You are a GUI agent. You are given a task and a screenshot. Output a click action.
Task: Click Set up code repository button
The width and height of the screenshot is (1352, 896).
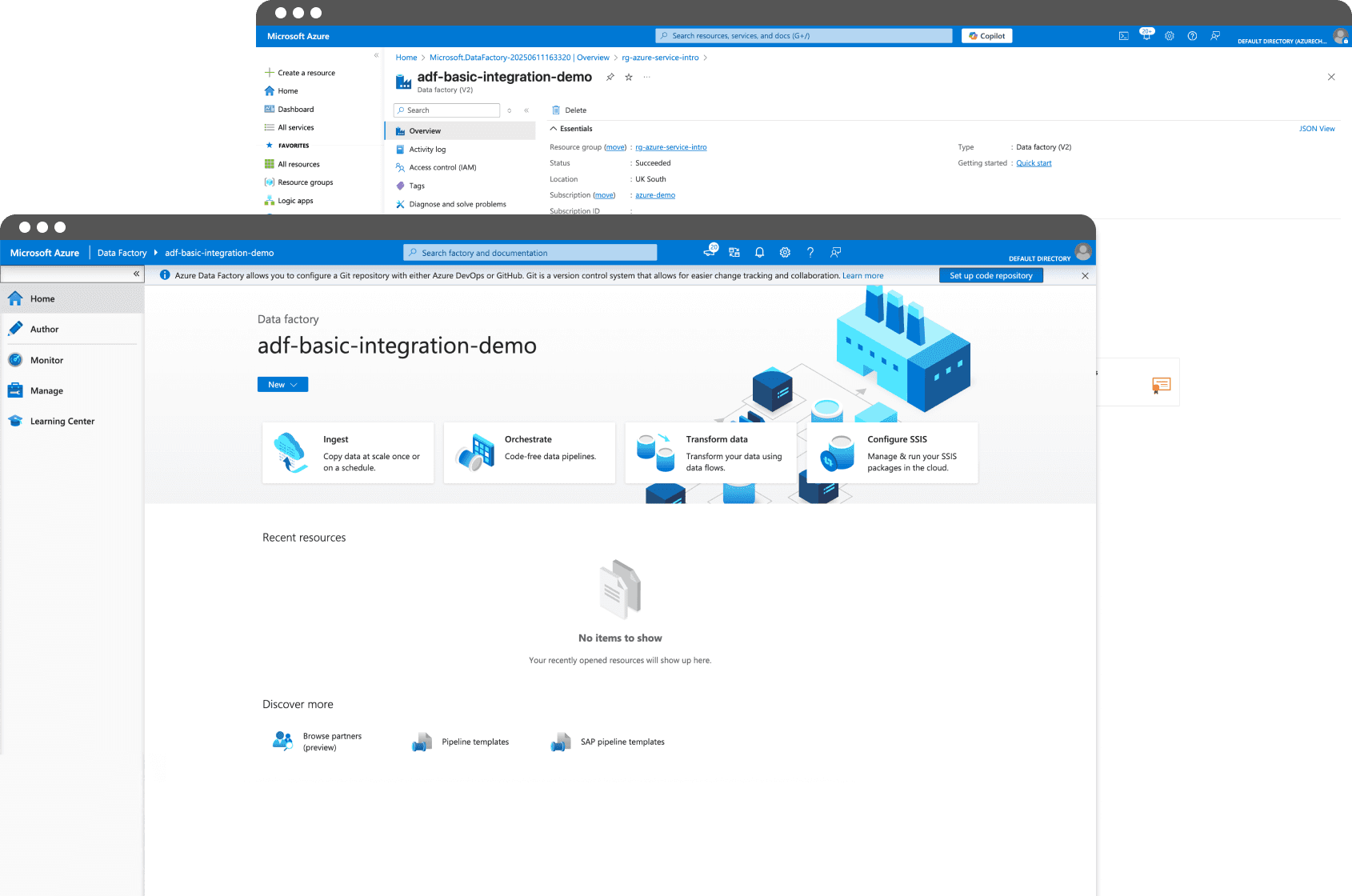(x=990, y=276)
